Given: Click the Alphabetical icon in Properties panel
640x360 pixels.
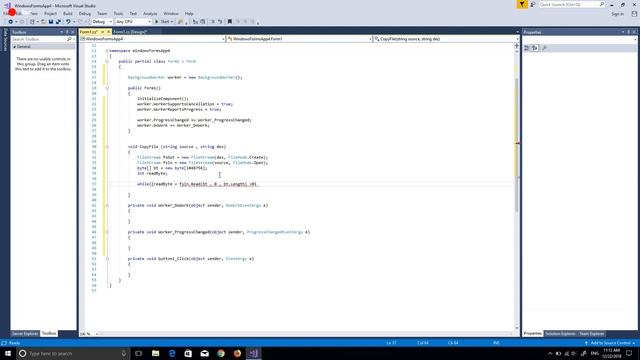Looking at the screenshot, I should [535, 48].
